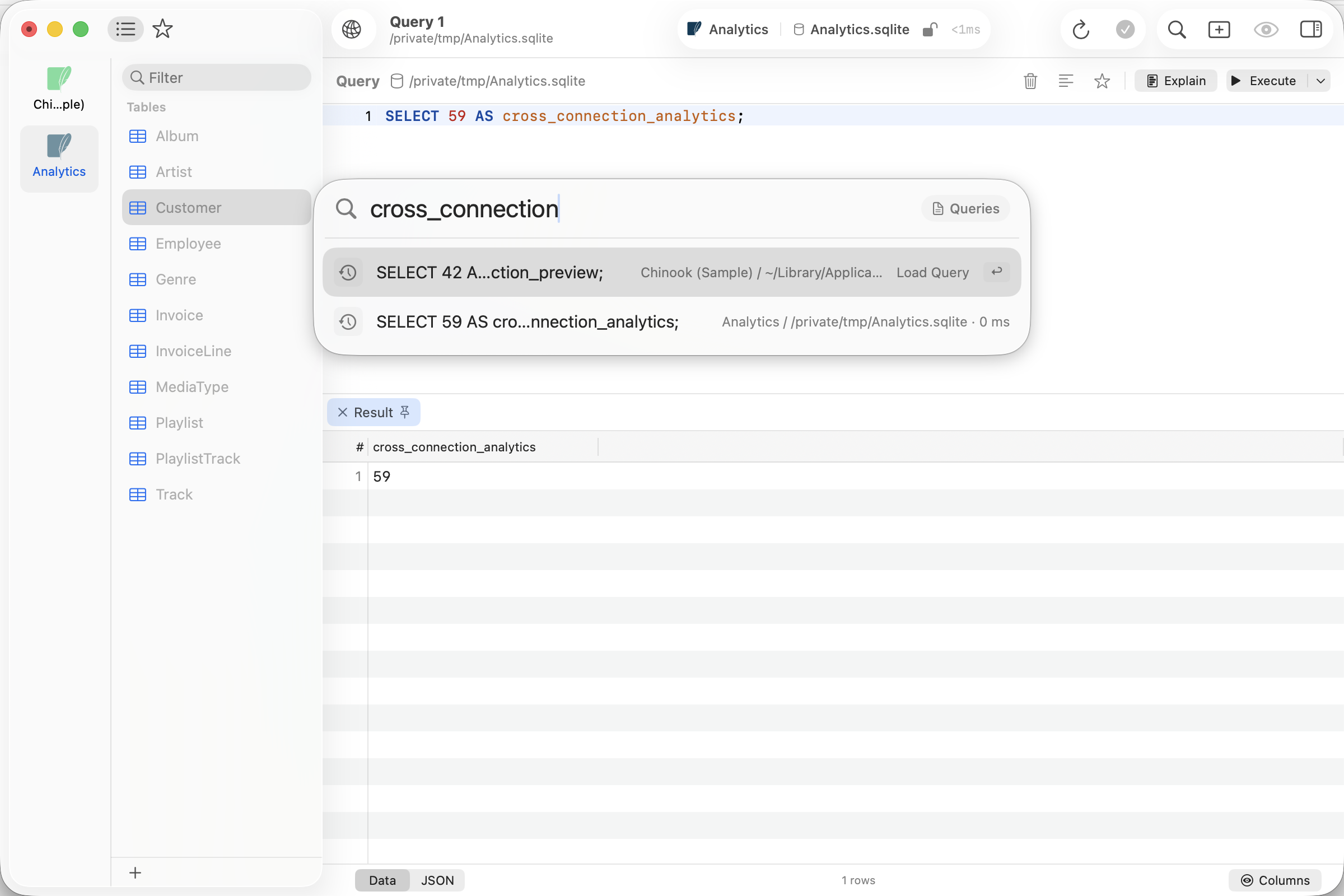The height and width of the screenshot is (896, 1344).
Task: Open the Artist table
Action: click(217, 172)
